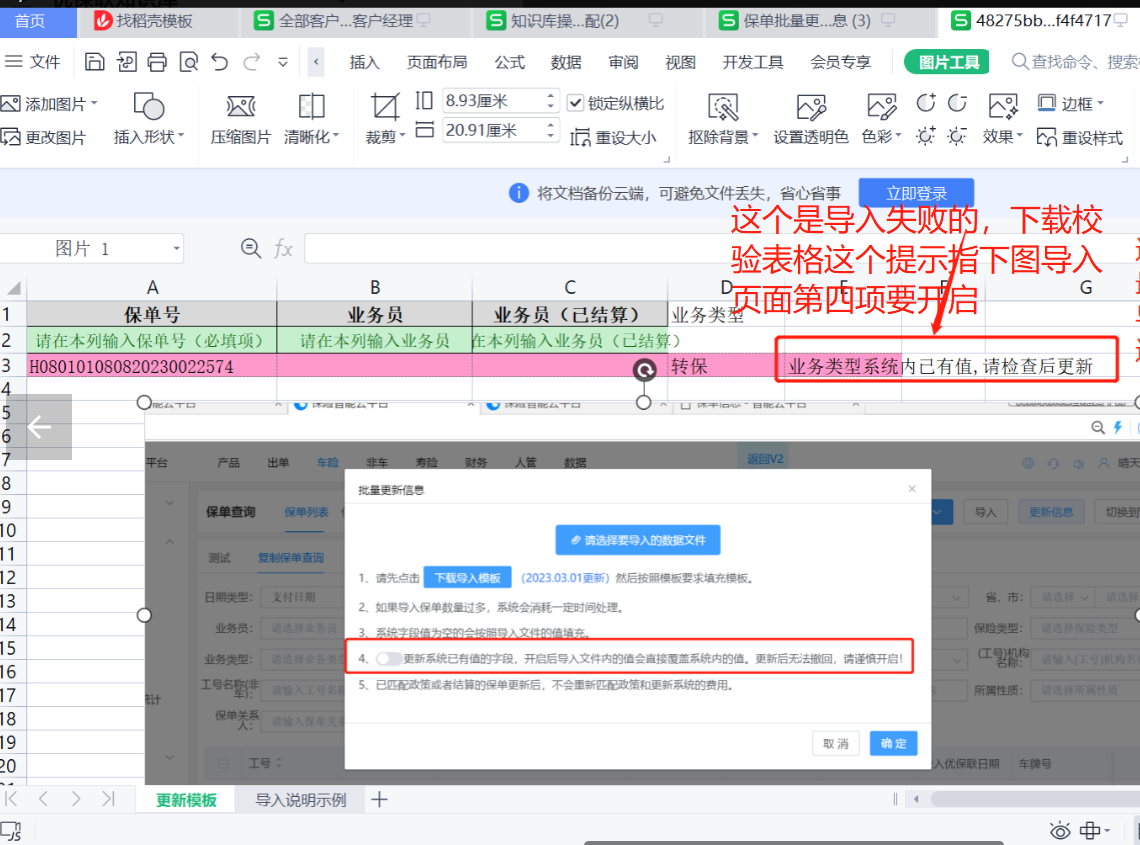
Task: Click the zoom magnifier next to fx
Action: click(x=251, y=249)
